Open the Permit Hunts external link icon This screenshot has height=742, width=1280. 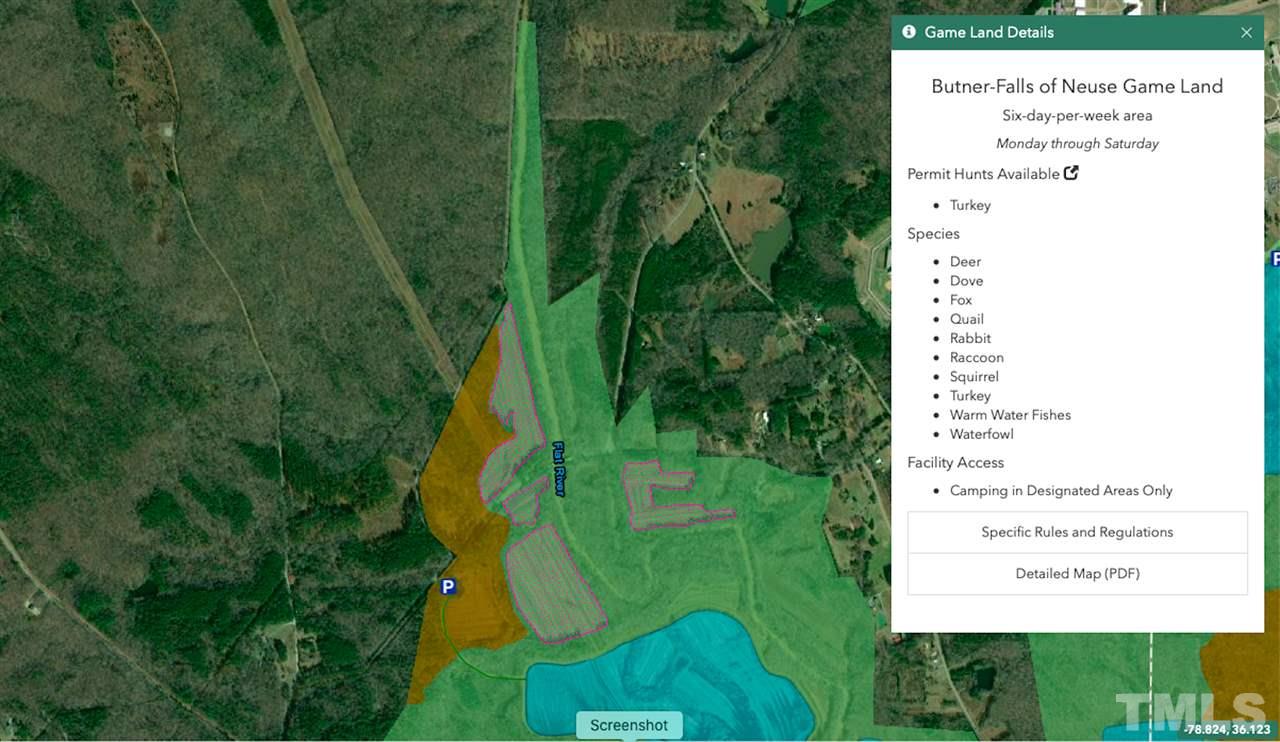tap(1071, 173)
